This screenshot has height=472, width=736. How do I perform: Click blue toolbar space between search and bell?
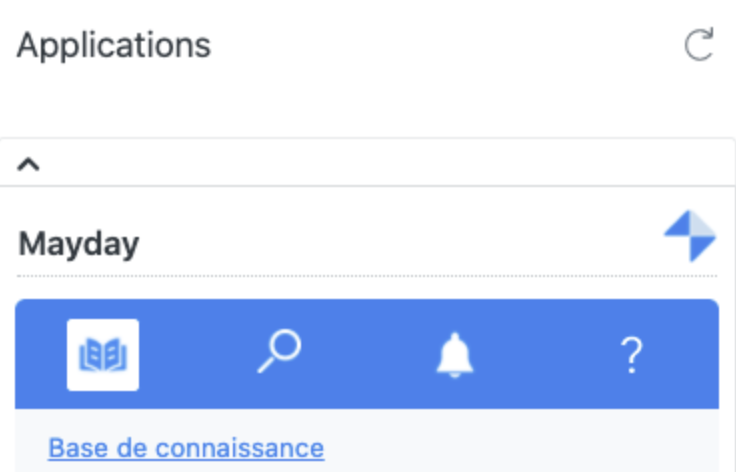coord(367,355)
